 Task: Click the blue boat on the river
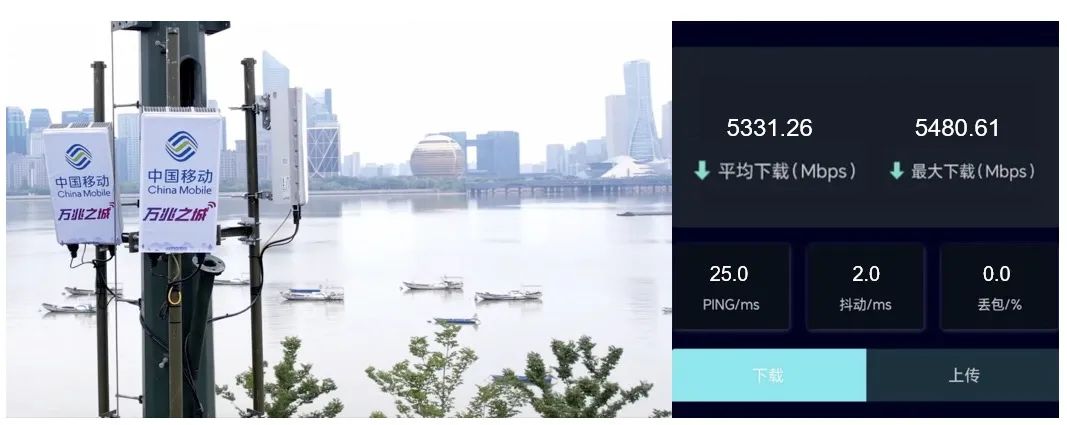(x=456, y=320)
